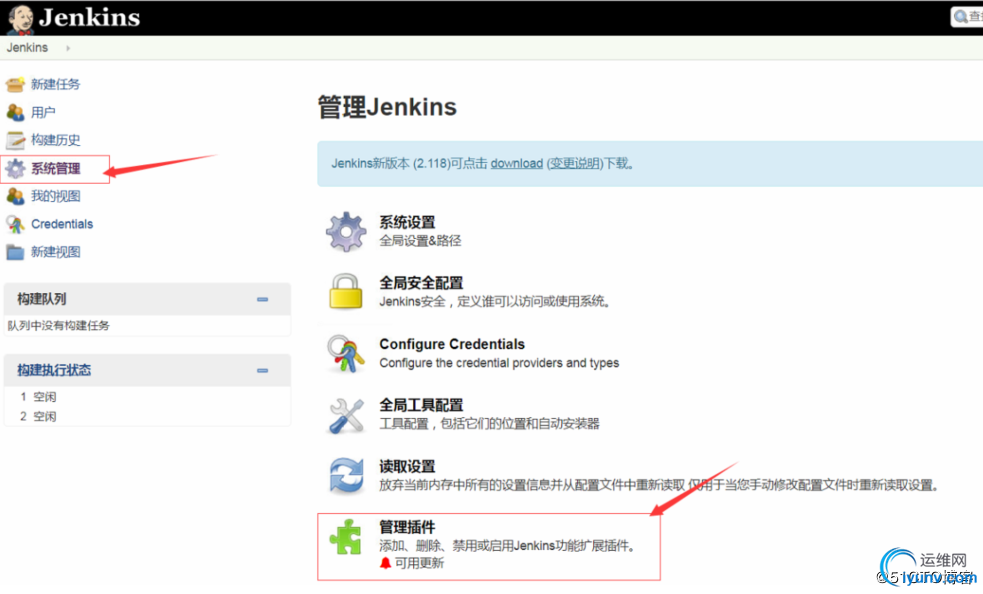983x594 pixels.
Task: Click executor 1 空闲 status row
Action: click(147, 396)
